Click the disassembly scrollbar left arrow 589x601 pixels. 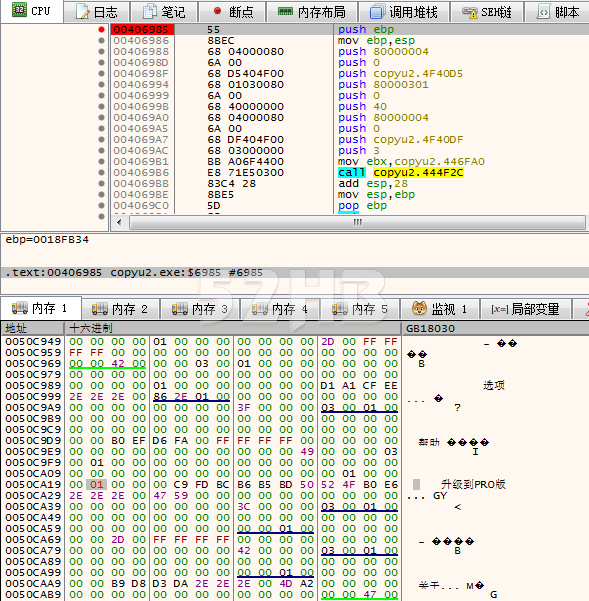pos(119,222)
